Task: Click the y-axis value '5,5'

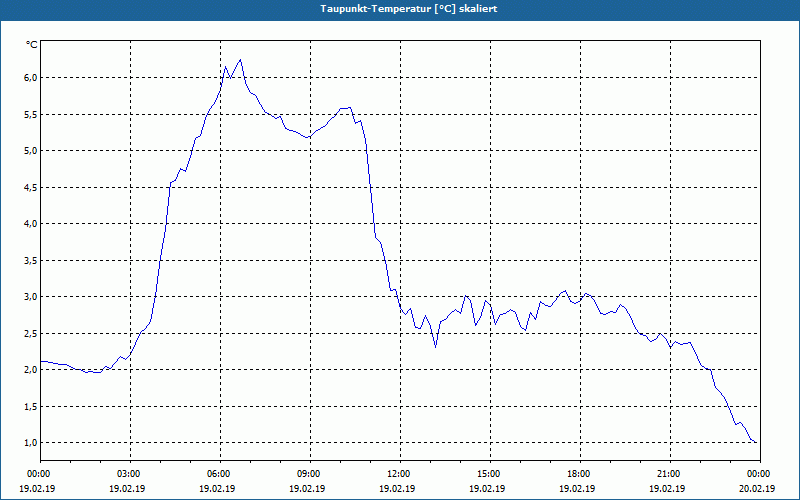Action: pyautogui.click(x=31, y=114)
